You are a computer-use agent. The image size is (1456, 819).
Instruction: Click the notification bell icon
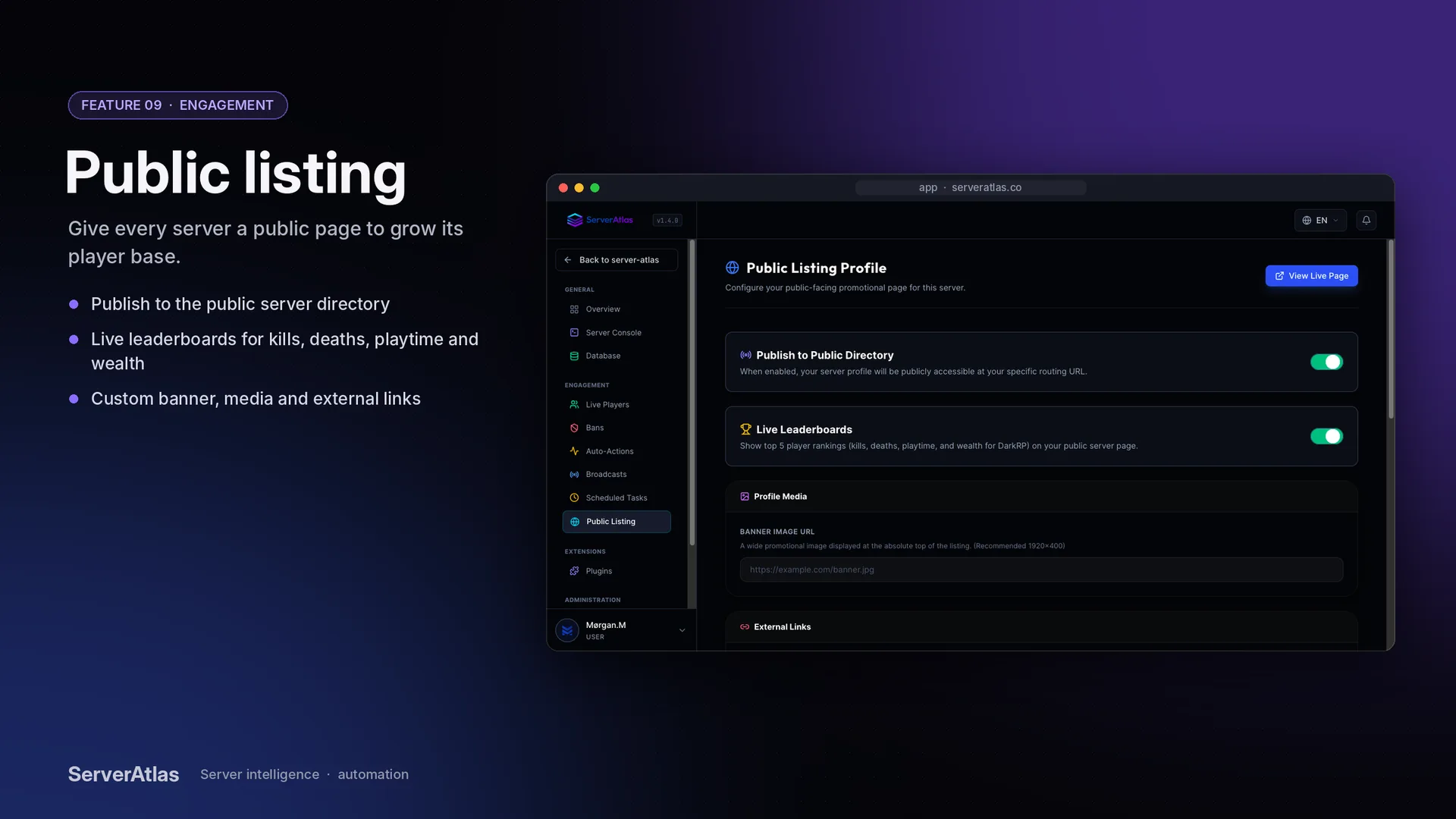pyautogui.click(x=1366, y=220)
